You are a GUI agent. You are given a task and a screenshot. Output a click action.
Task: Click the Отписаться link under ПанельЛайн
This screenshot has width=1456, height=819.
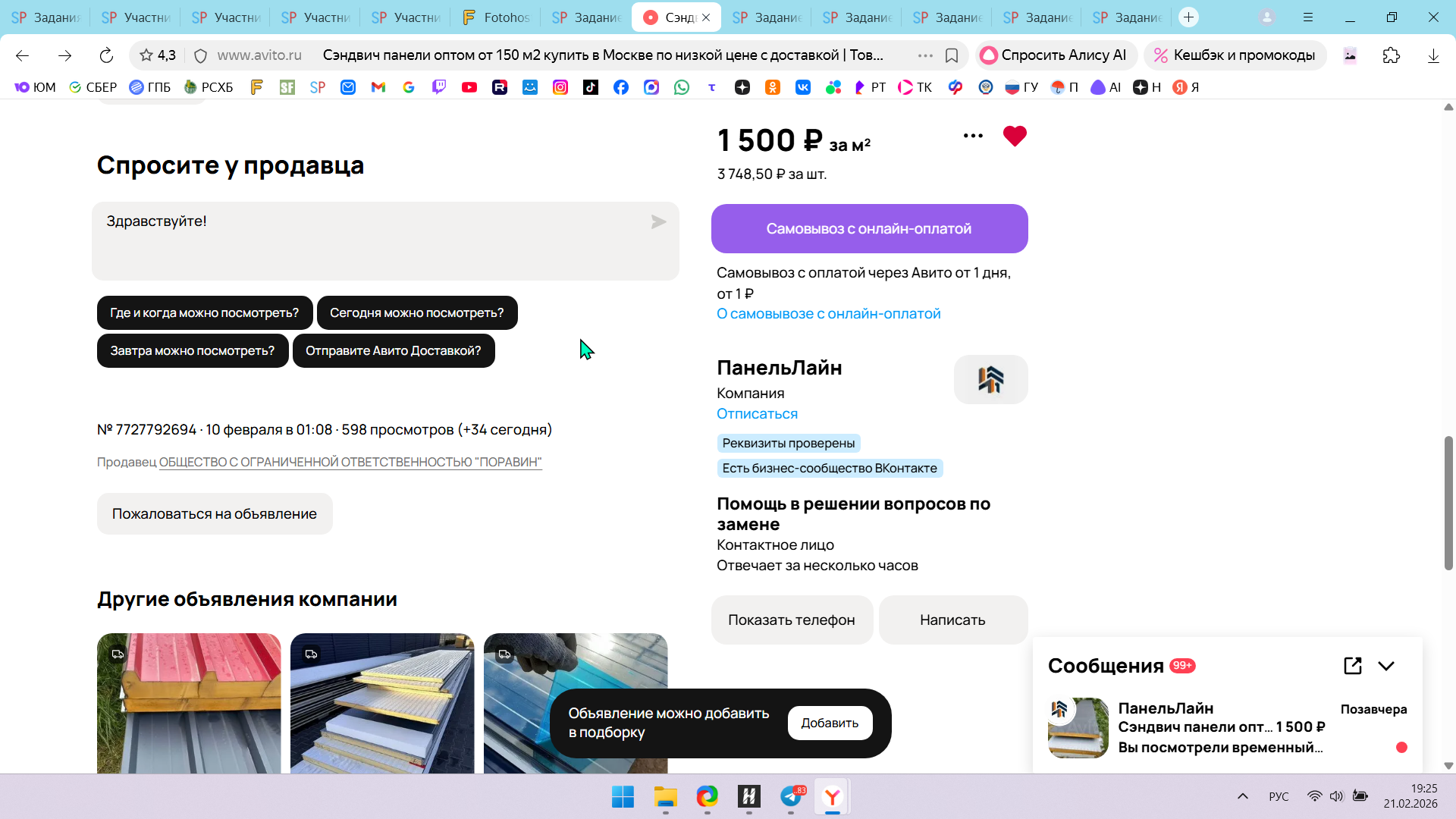coord(757,414)
